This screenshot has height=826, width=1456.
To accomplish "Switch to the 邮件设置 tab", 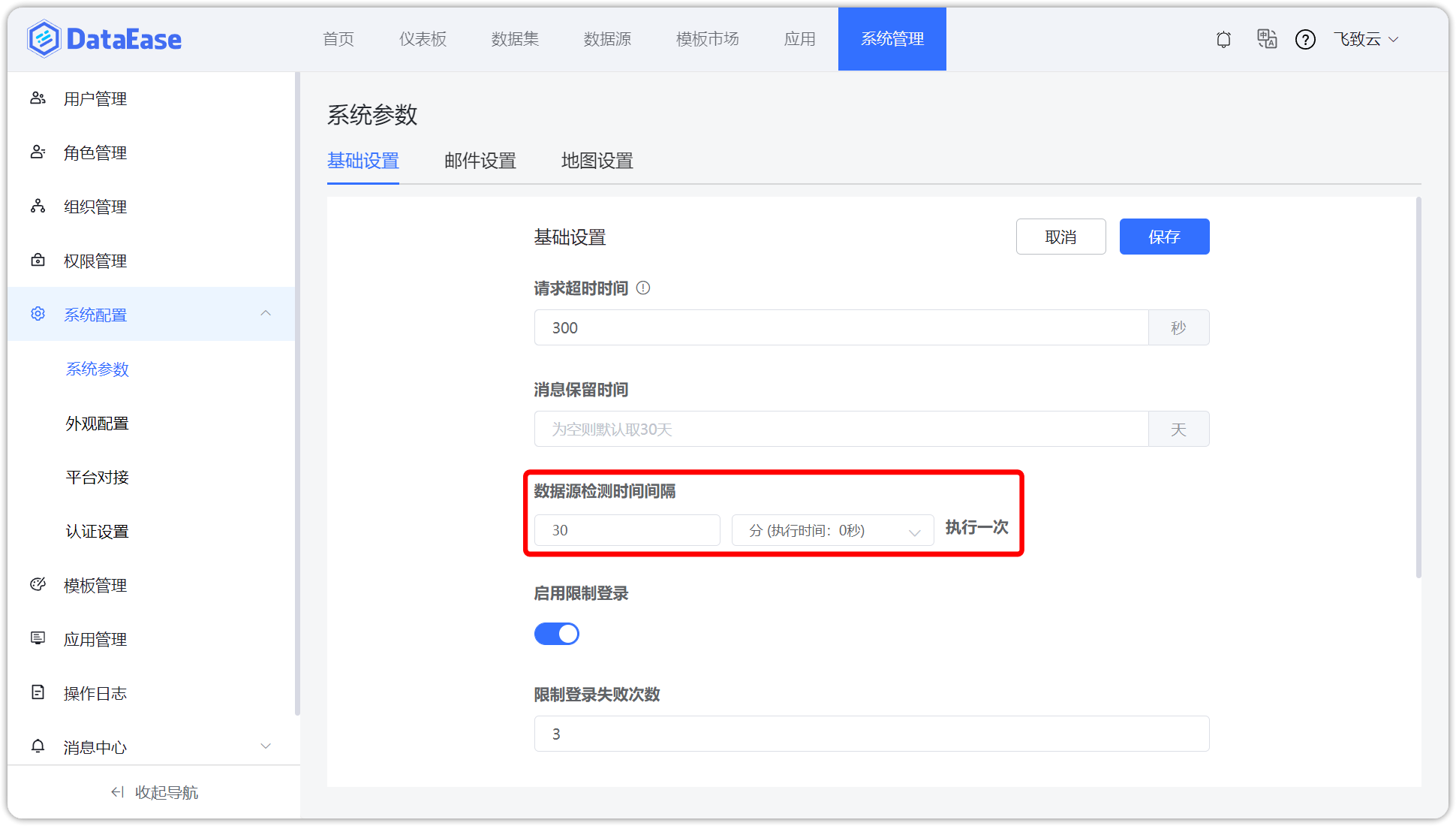I will point(480,161).
